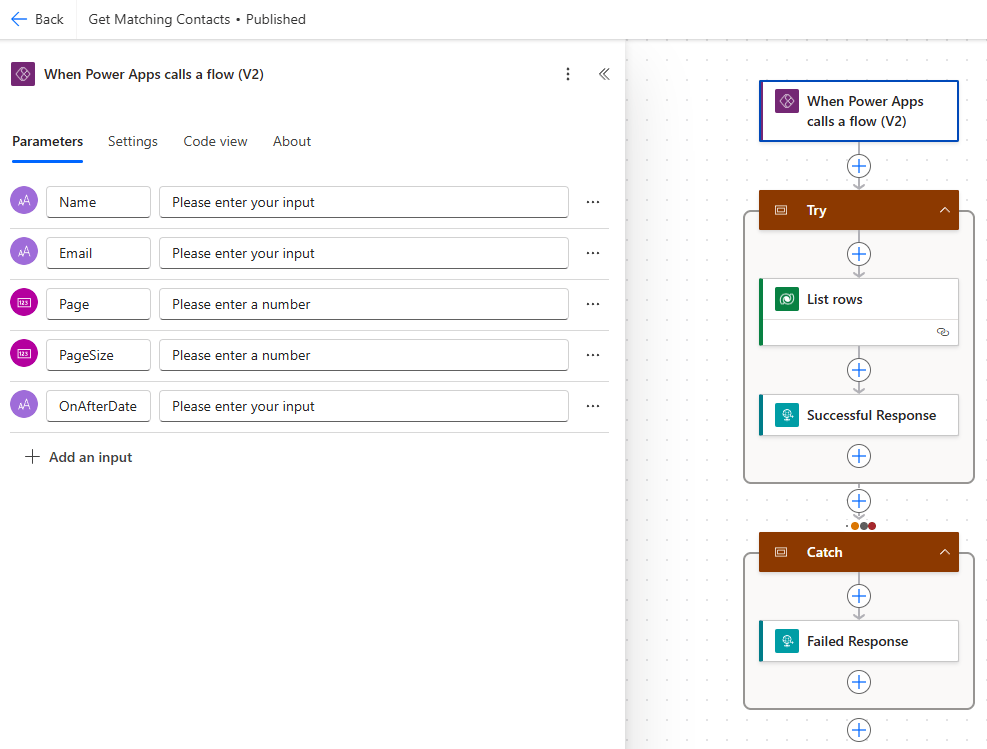Collapse the trigger panel with double chevron

click(604, 74)
